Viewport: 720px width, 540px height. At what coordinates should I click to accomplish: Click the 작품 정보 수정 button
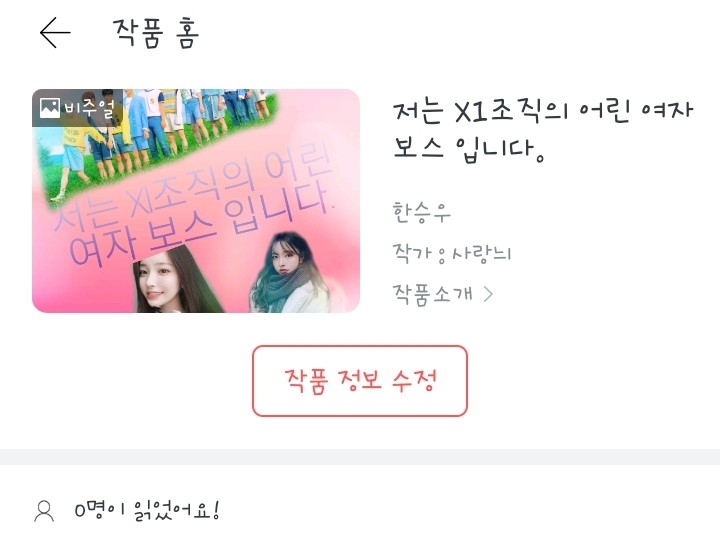(x=360, y=381)
